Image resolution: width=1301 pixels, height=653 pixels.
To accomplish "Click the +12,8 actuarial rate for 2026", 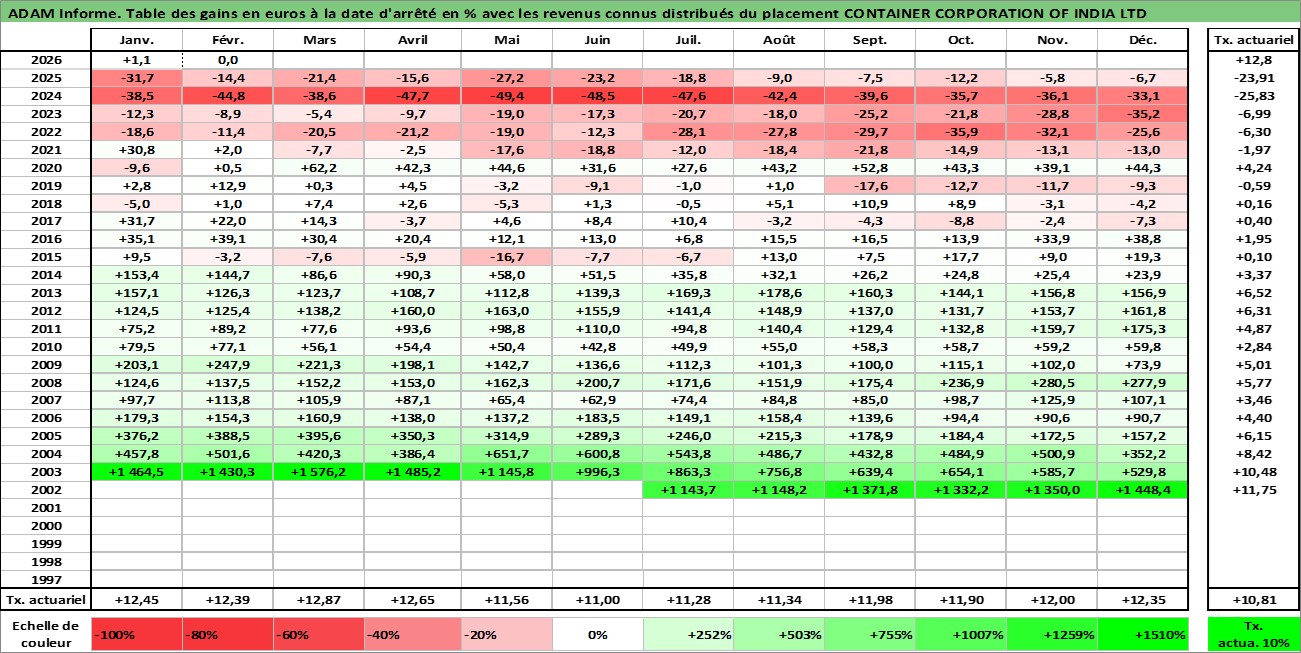I will point(1254,60).
